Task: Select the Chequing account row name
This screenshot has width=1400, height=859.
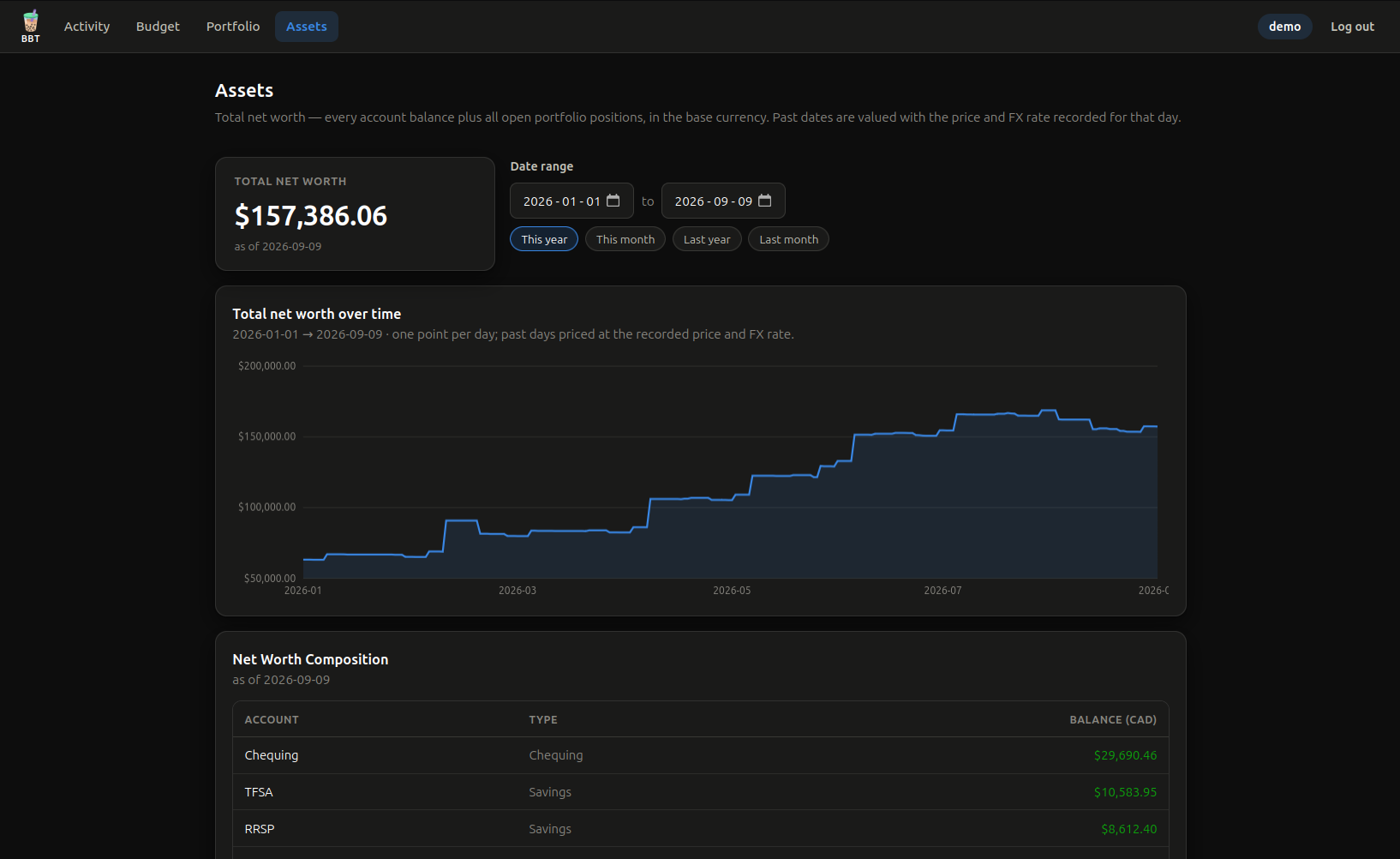Action: coord(272,755)
